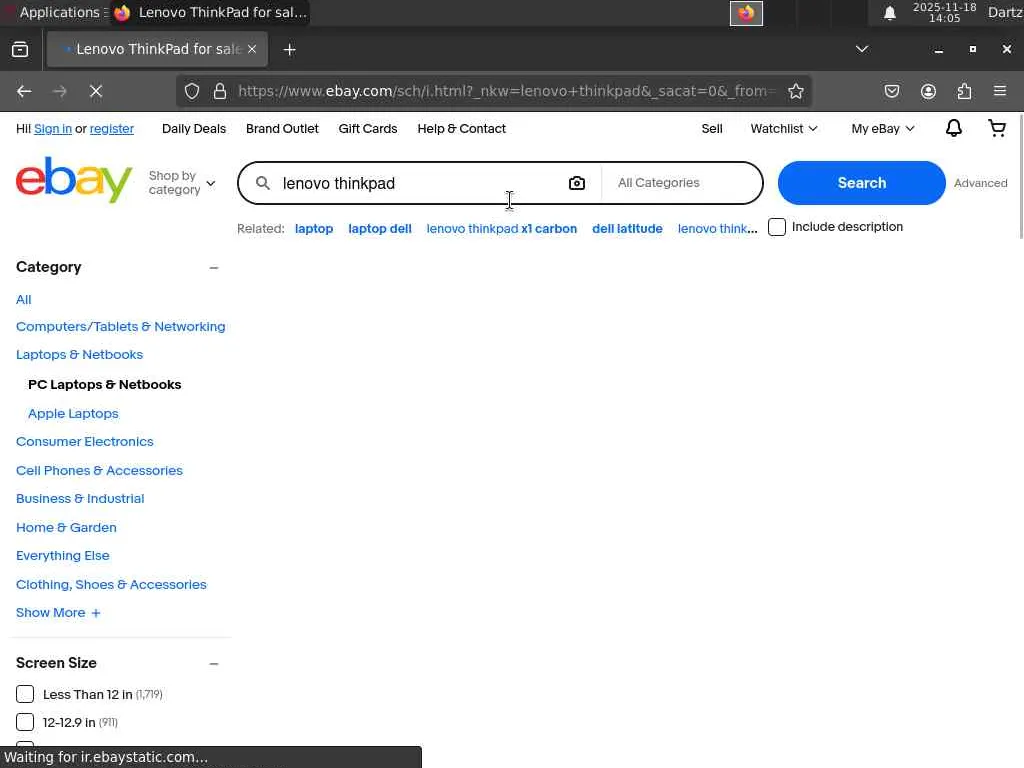Image resolution: width=1024 pixels, height=768 pixels.
Task: Open the Applications menu
Action: pos(59,12)
